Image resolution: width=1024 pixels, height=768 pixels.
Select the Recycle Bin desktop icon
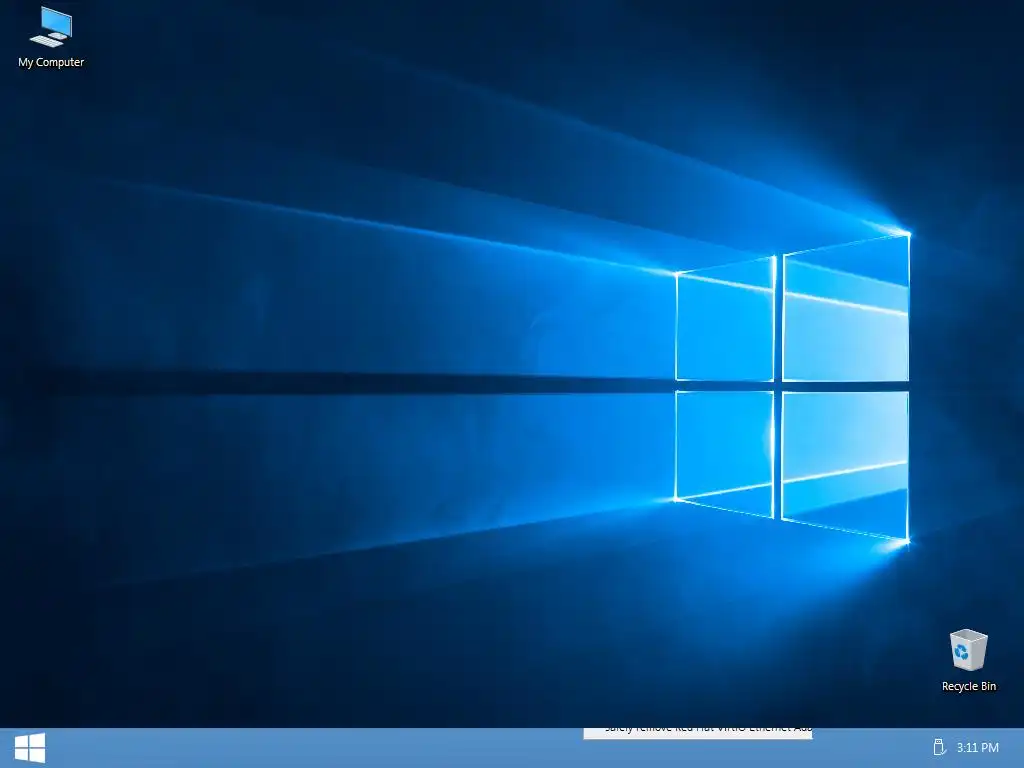coord(968,660)
